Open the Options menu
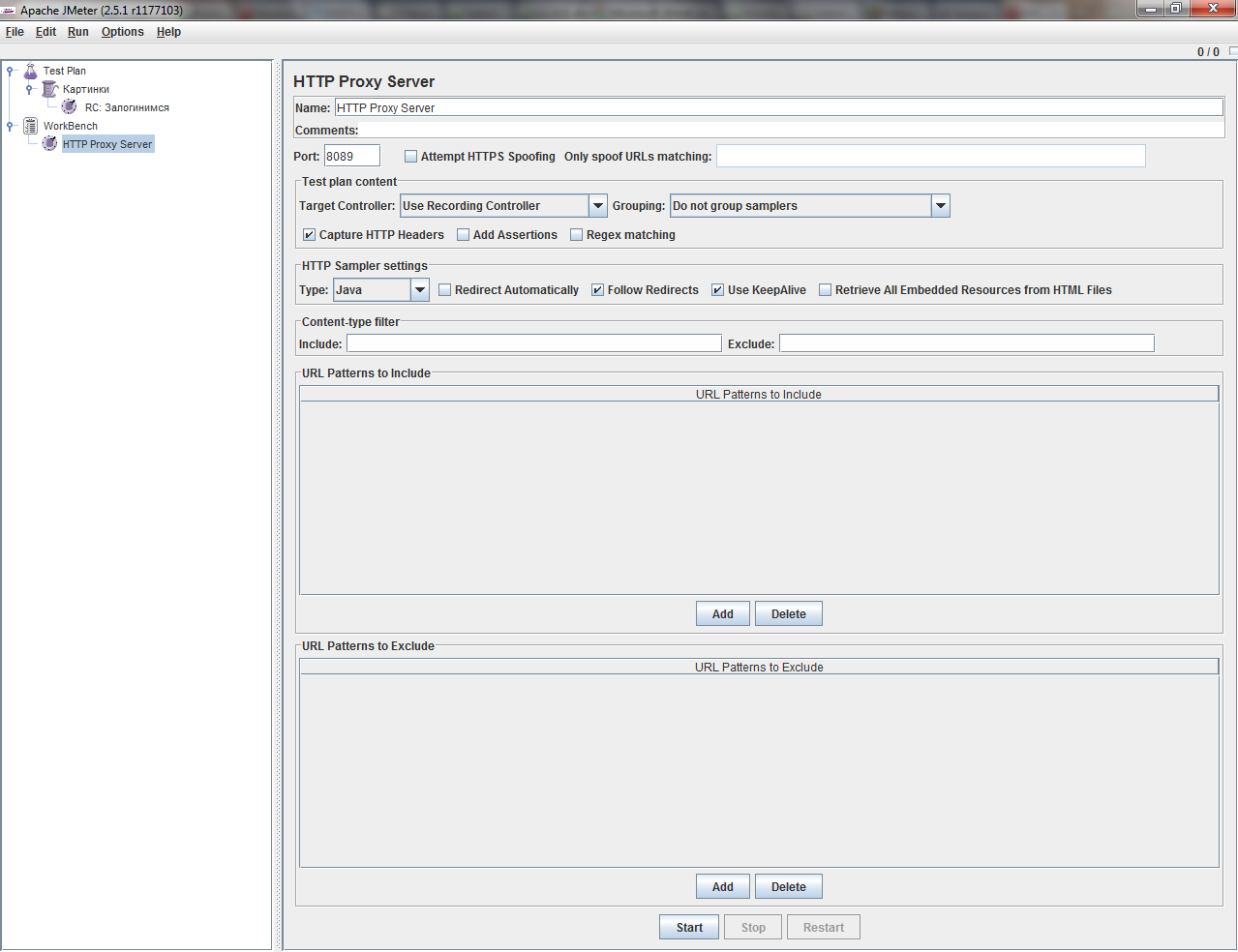Image resolution: width=1238 pixels, height=952 pixels. (123, 32)
